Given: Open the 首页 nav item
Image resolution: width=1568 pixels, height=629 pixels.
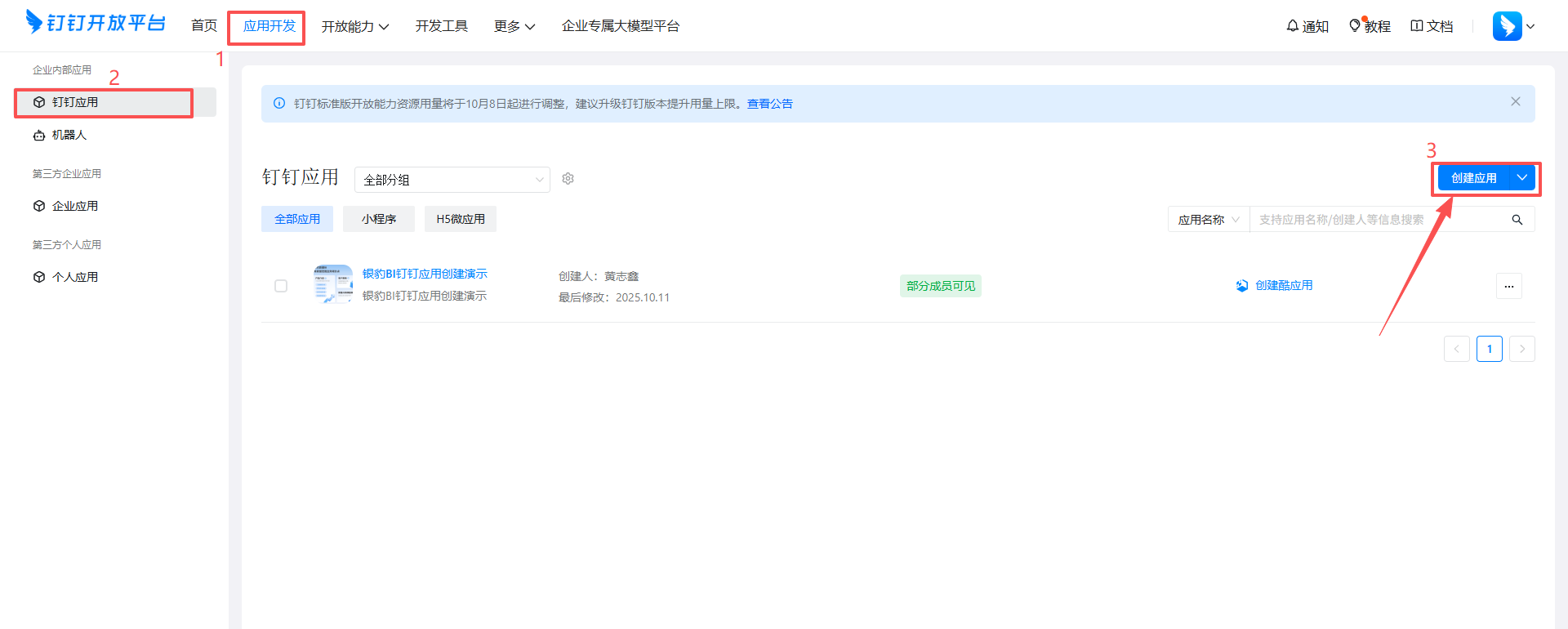Looking at the screenshot, I should click(x=204, y=26).
